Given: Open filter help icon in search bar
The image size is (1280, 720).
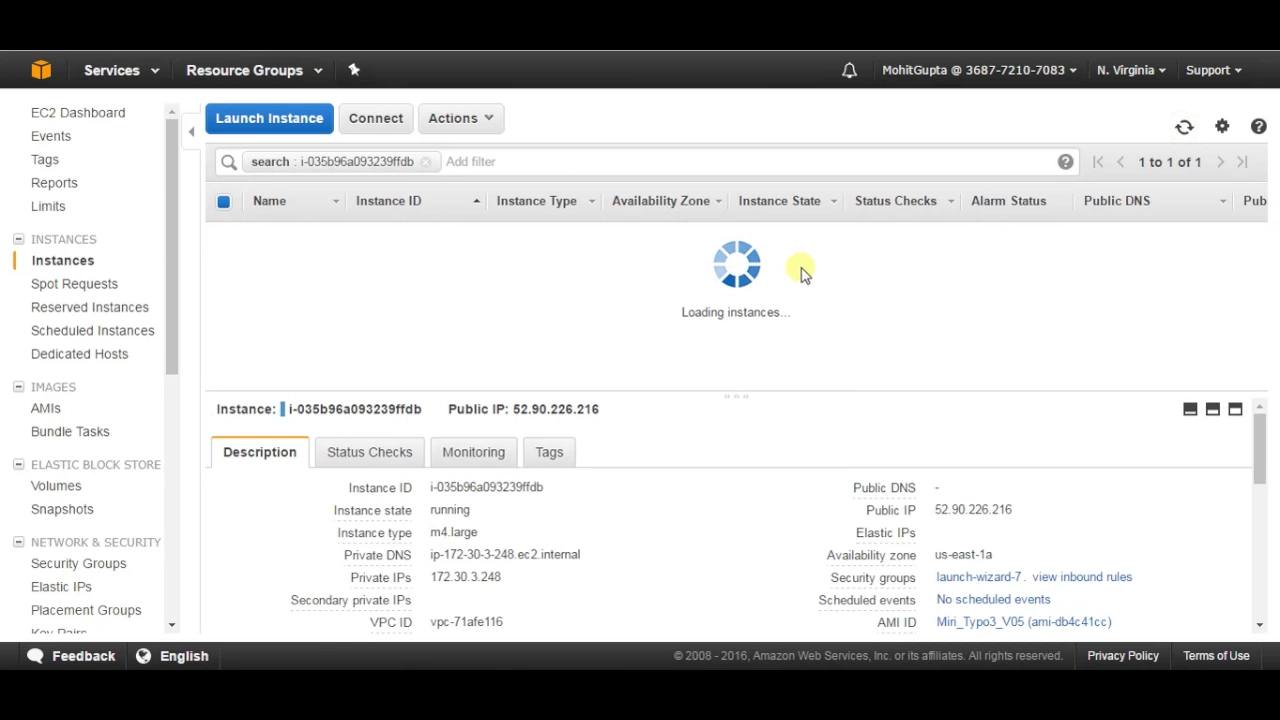Looking at the screenshot, I should pos(1066,162).
